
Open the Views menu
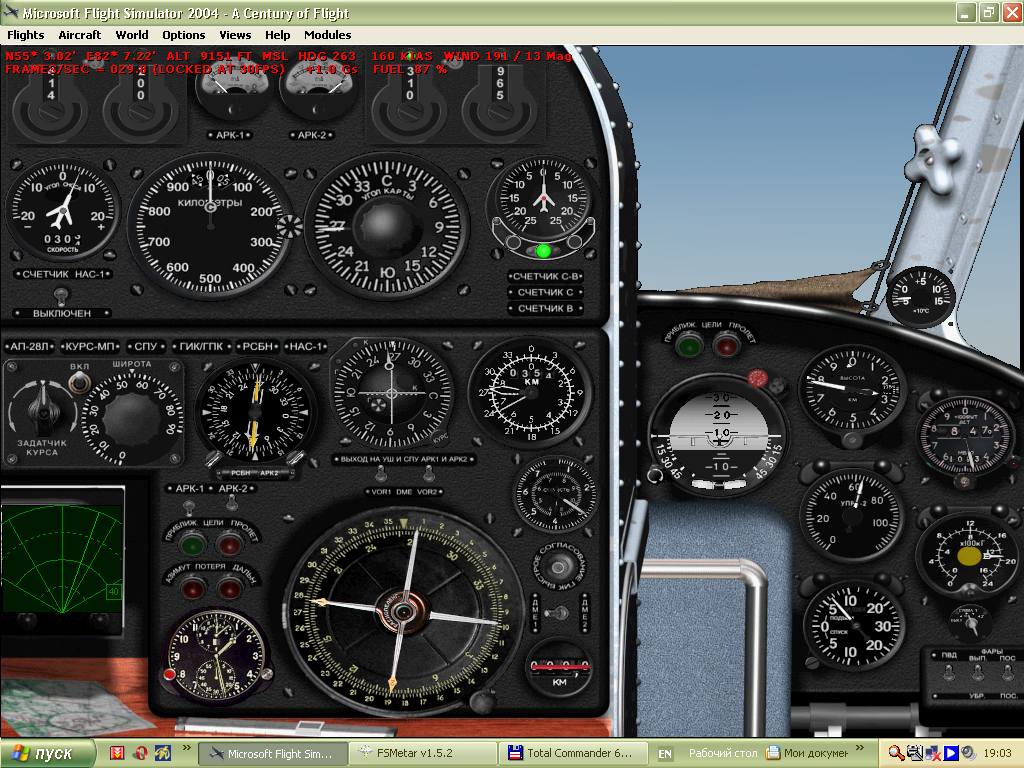pyautogui.click(x=235, y=35)
